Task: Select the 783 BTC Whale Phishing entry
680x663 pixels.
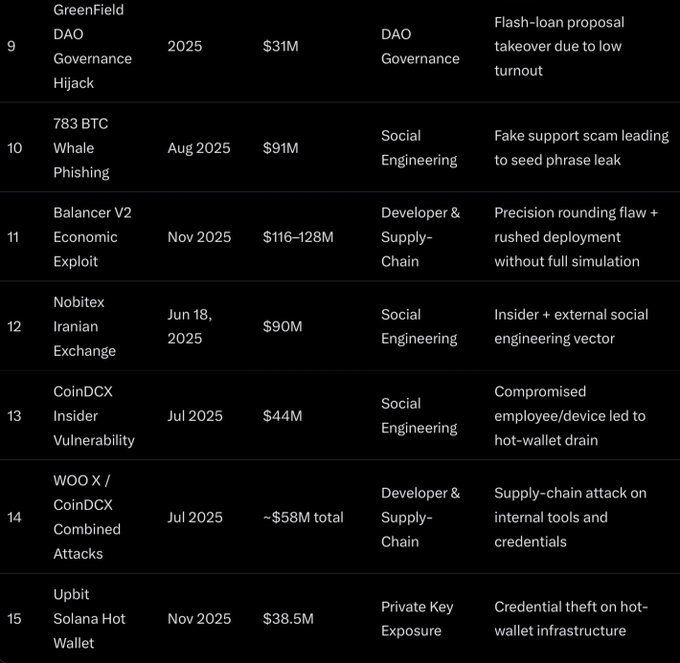Action: pyautogui.click(x=82, y=148)
